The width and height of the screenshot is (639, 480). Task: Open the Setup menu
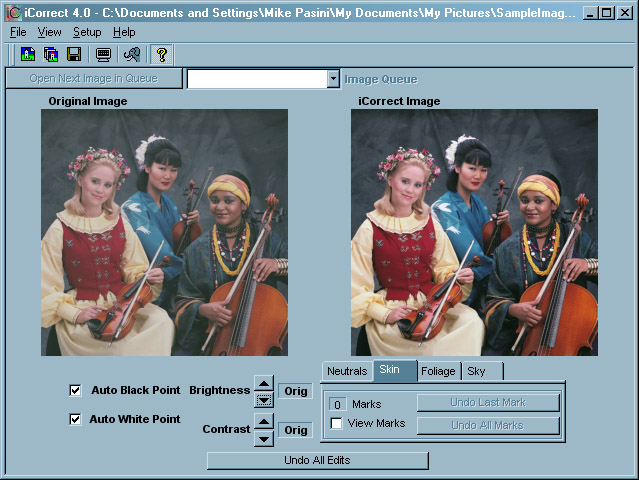87,32
